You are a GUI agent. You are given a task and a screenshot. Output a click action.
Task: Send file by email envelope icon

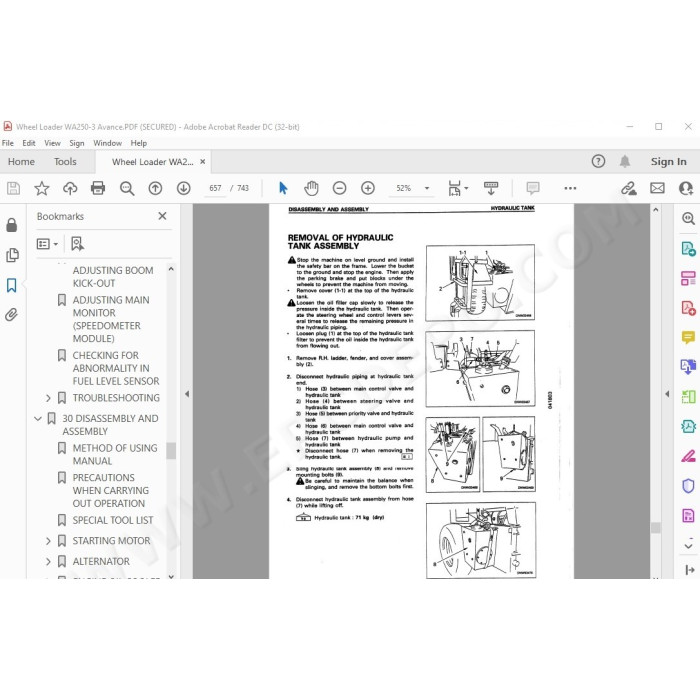click(657, 188)
